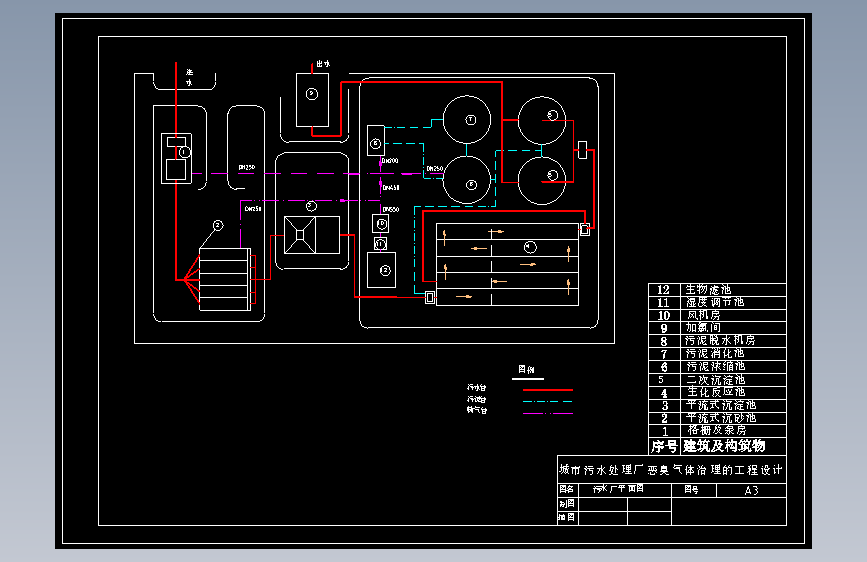Click the 图例 legend heading
Image resolution: width=867 pixels, height=562 pixels.
tap(526, 370)
